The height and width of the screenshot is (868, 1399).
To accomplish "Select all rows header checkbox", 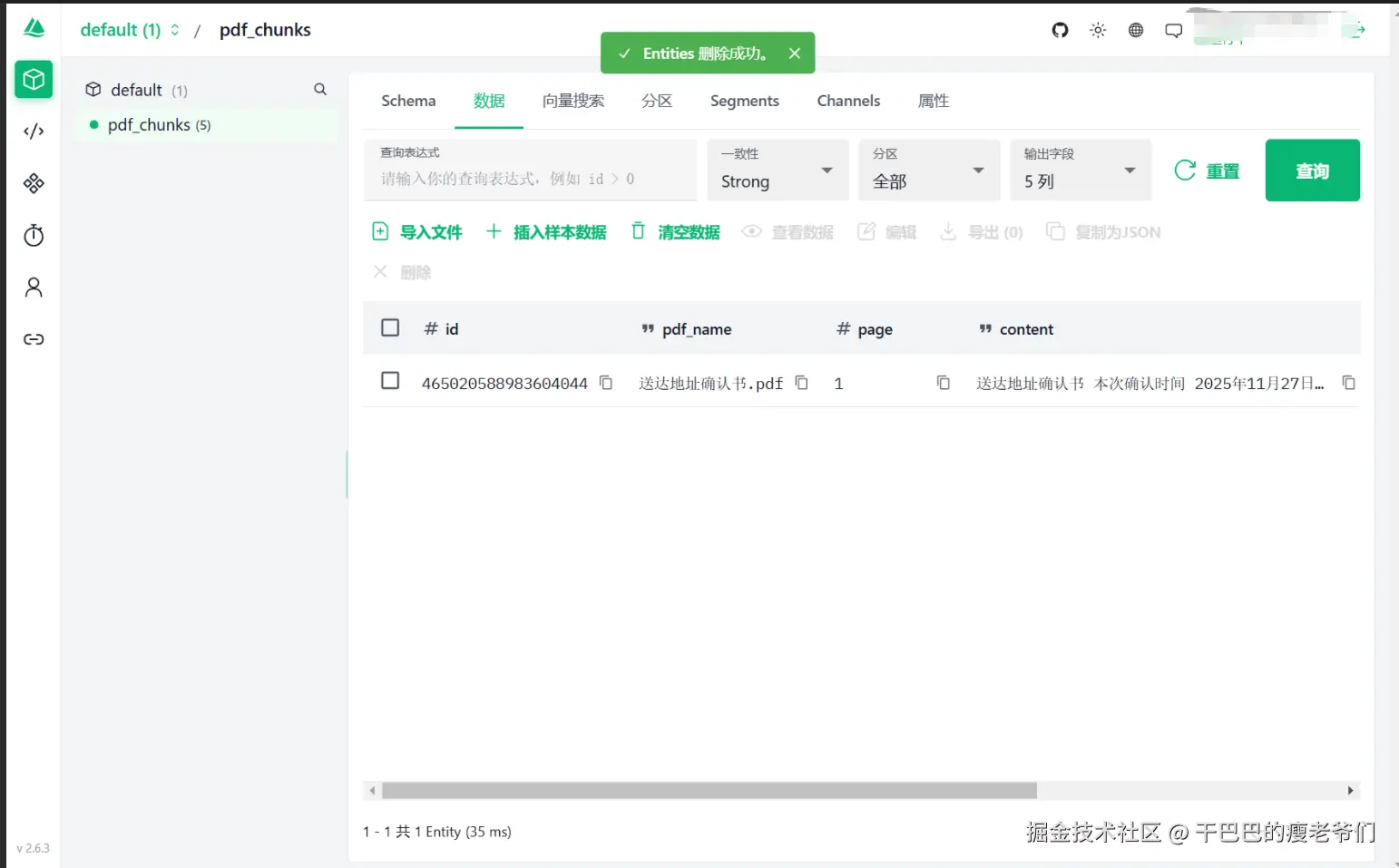I will tap(390, 327).
